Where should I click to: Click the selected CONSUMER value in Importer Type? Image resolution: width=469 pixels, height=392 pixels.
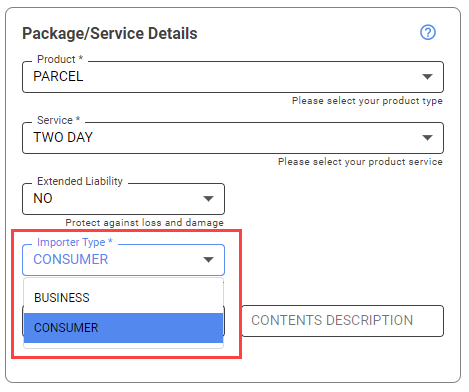pos(71,259)
